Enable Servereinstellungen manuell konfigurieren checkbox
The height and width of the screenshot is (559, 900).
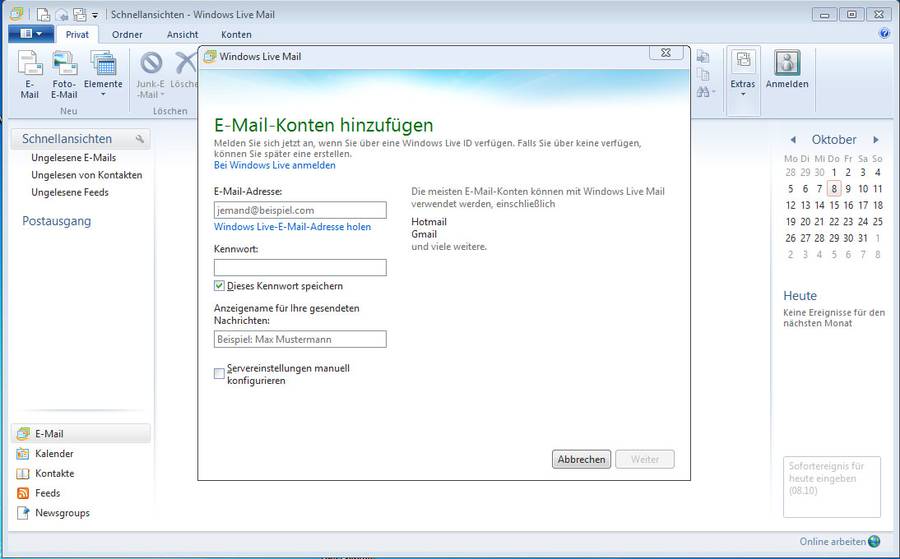pos(219,374)
